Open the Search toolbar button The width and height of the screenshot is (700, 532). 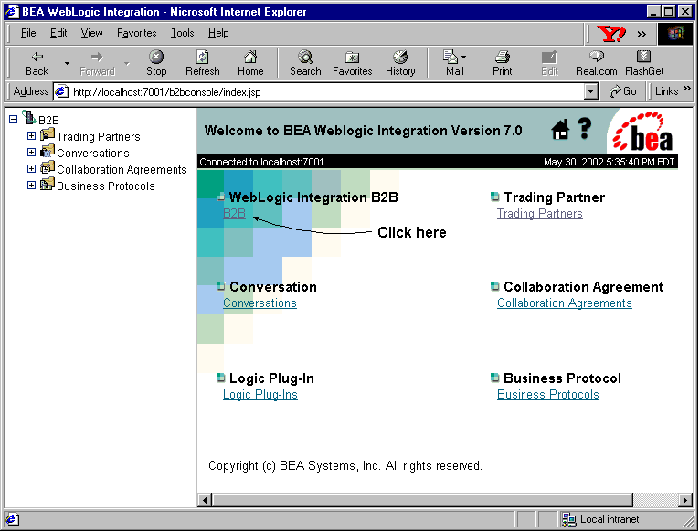306,63
